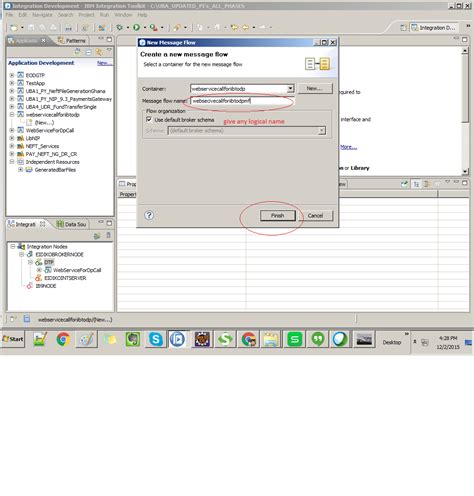Open the Integration Development perspective button
474x496 pixels.
tap(434, 28)
